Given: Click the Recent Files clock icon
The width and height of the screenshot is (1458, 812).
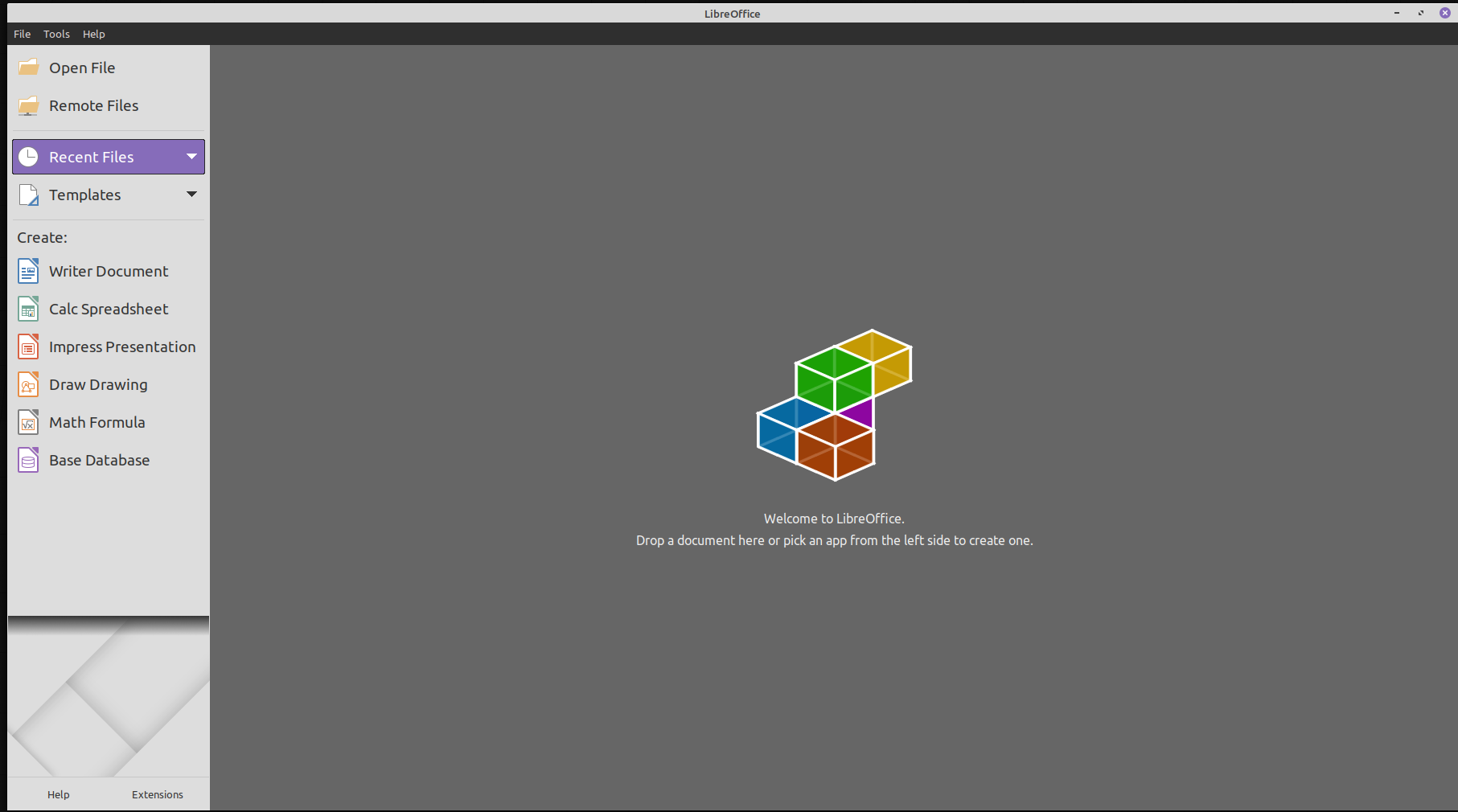Looking at the screenshot, I should pyautogui.click(x=28, y=157).
